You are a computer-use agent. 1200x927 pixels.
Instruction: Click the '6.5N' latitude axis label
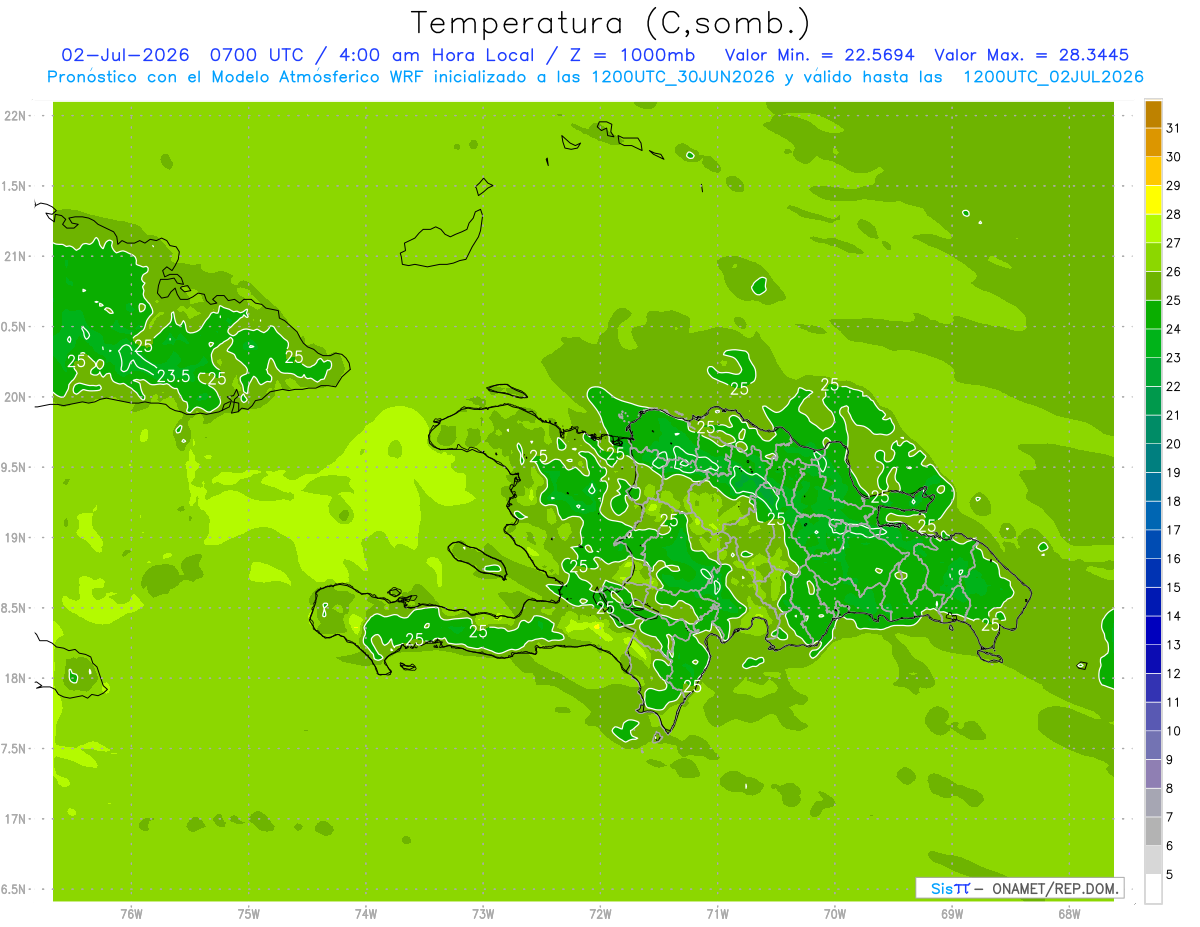[15, 890]
